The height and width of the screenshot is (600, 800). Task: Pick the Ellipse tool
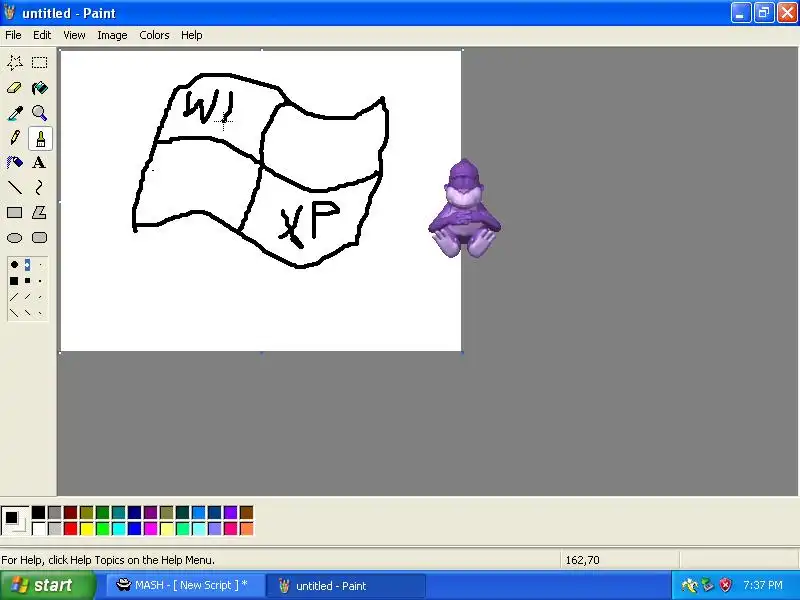14,238
